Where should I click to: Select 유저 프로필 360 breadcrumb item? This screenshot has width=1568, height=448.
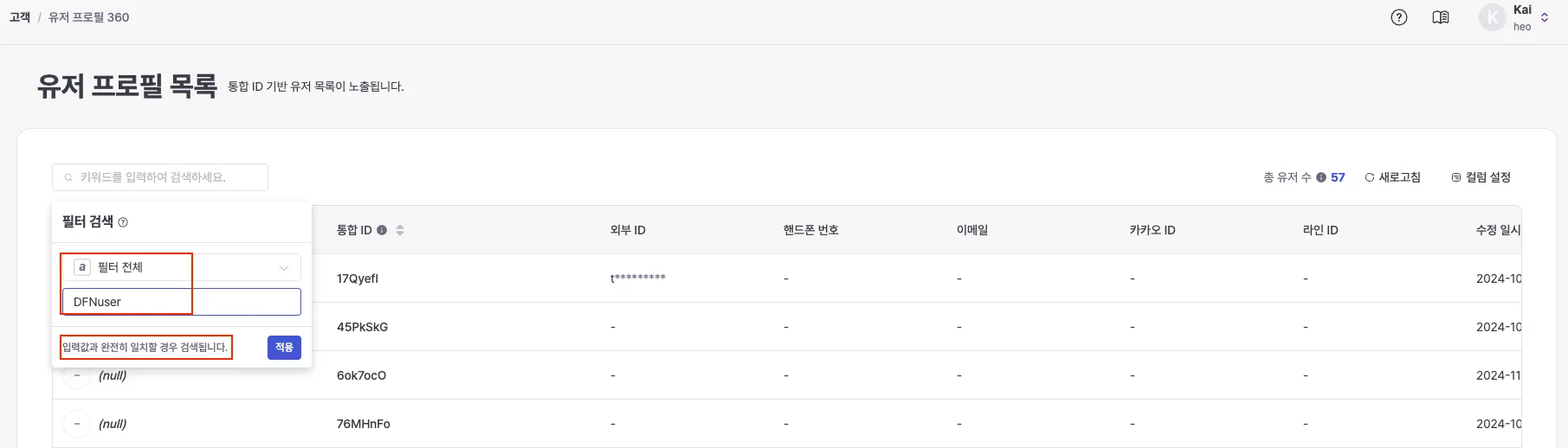point(89,17)
